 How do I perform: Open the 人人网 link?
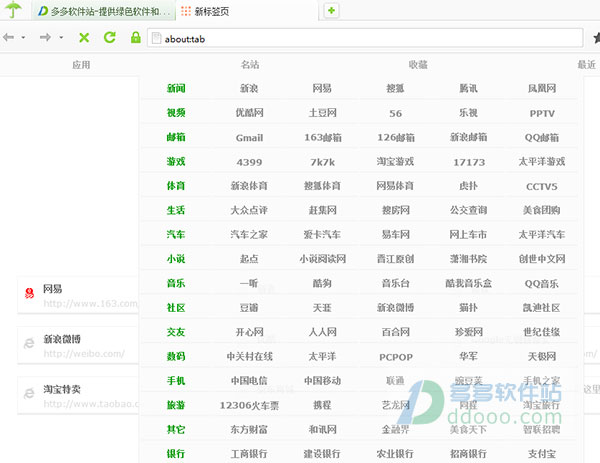[x=323, y=332]
